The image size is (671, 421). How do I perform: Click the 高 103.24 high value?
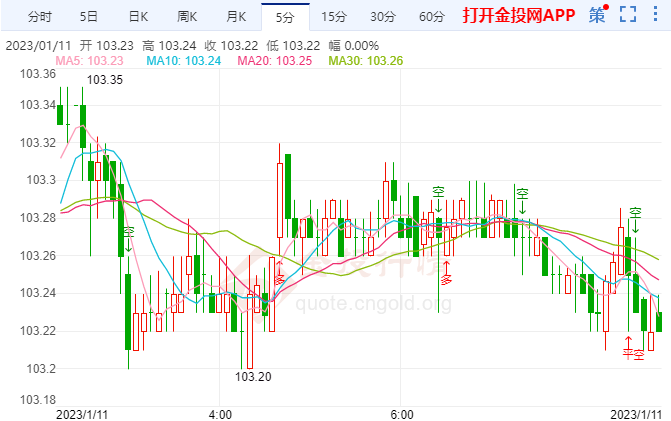pyautogui.click(x=169, y=45)
